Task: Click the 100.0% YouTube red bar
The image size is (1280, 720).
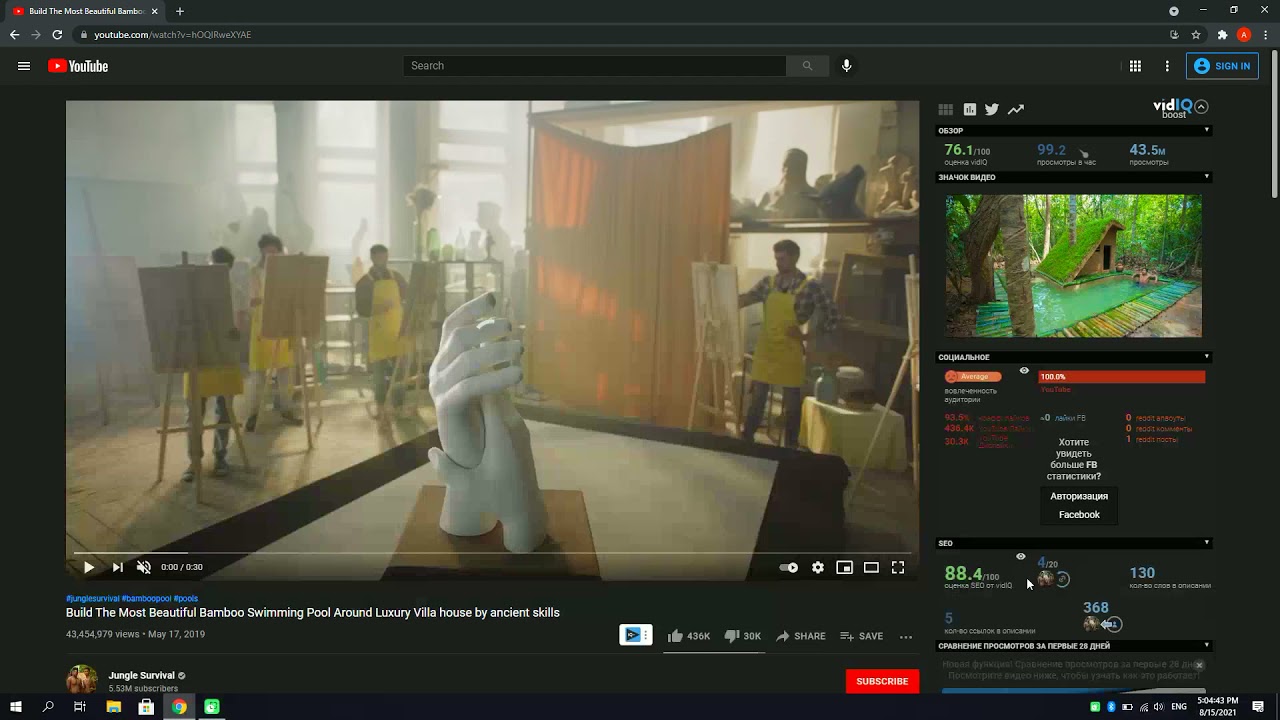Action: (1121, 377)
